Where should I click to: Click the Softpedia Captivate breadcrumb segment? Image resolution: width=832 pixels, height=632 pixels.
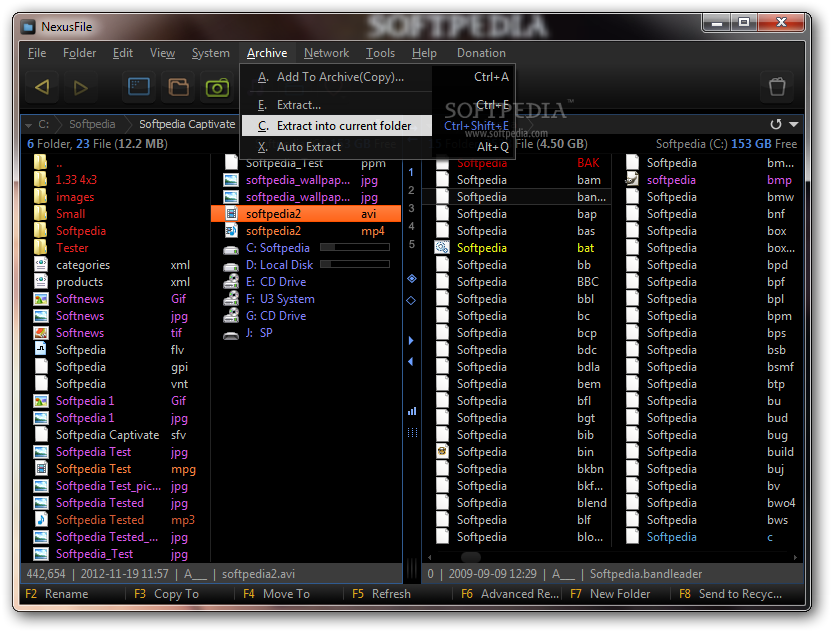tap(187, 124)
